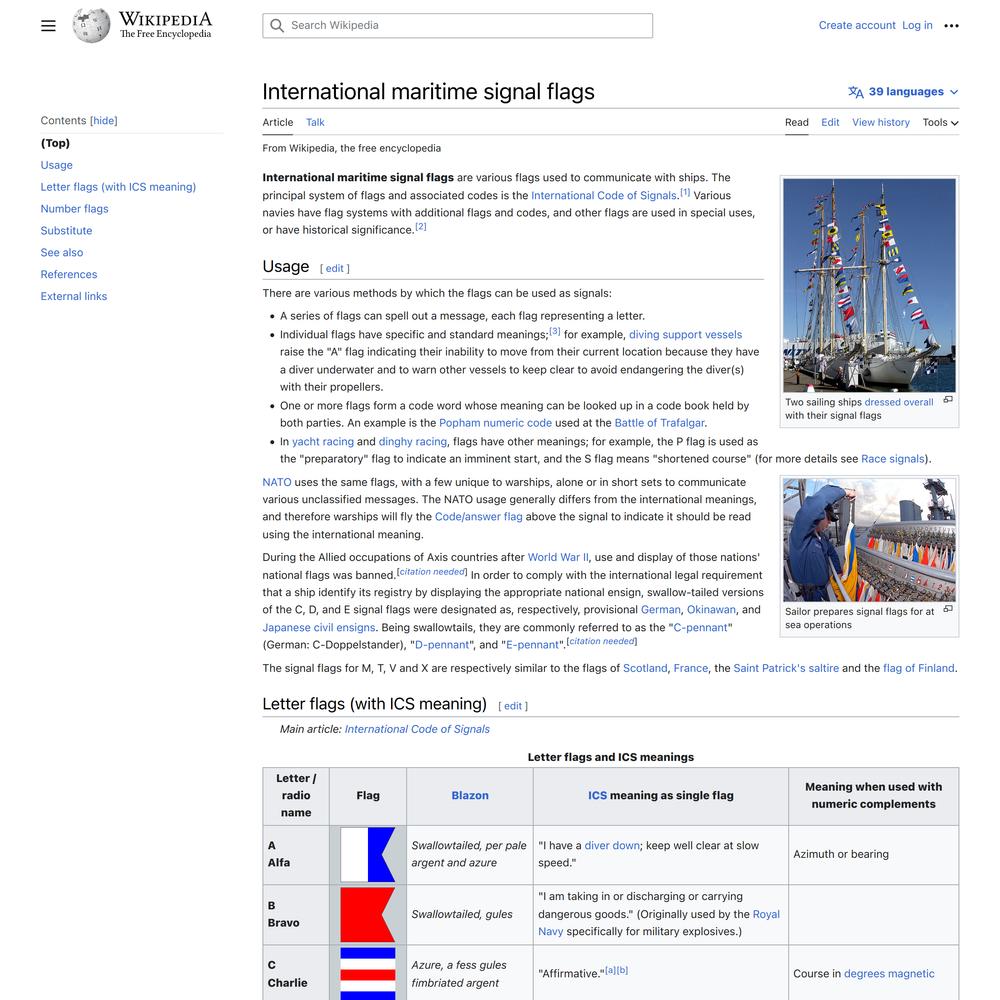Open the Bravo flag image
1000x1000 pixels.
coord(367,915)
